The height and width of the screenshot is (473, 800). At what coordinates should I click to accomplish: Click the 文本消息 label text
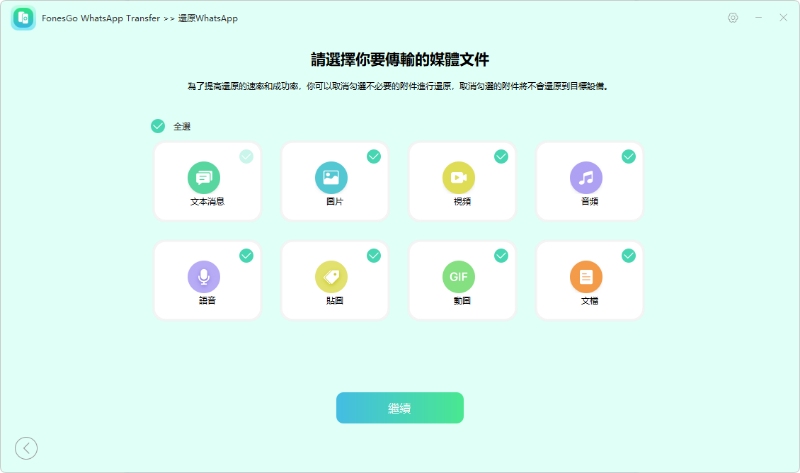(x=207, y=202)
